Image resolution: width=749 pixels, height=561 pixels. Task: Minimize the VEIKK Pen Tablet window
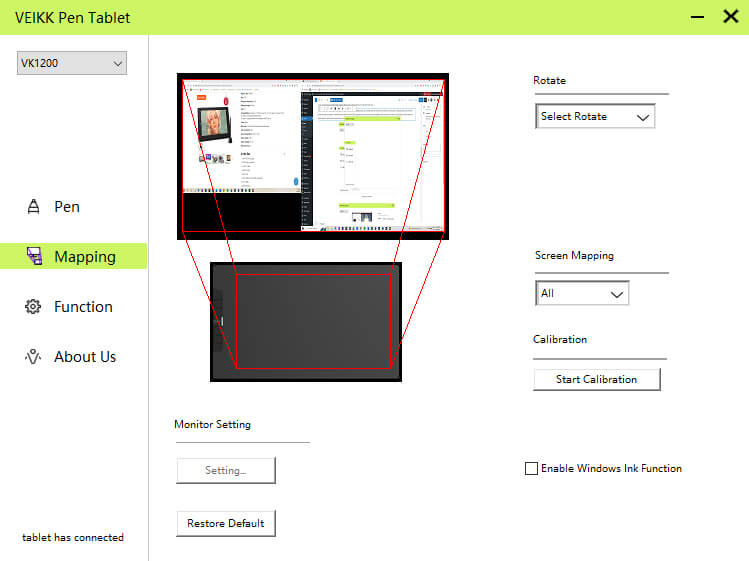697,17
